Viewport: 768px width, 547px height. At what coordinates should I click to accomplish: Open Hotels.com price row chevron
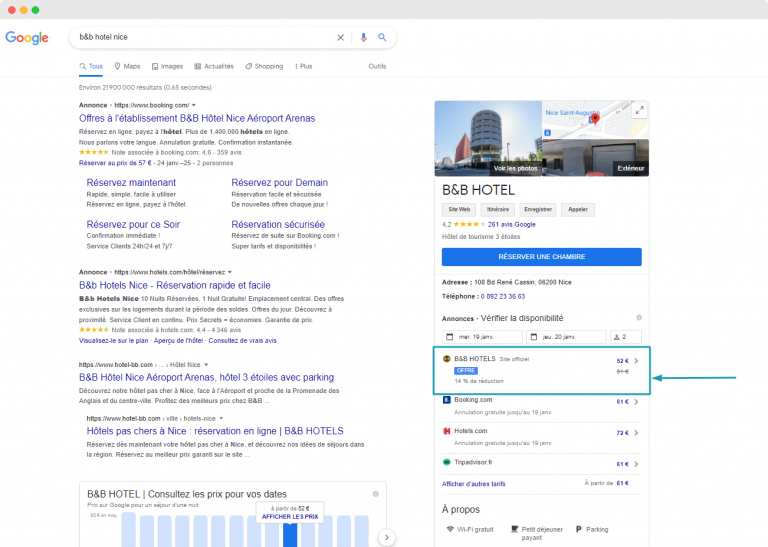636,433
